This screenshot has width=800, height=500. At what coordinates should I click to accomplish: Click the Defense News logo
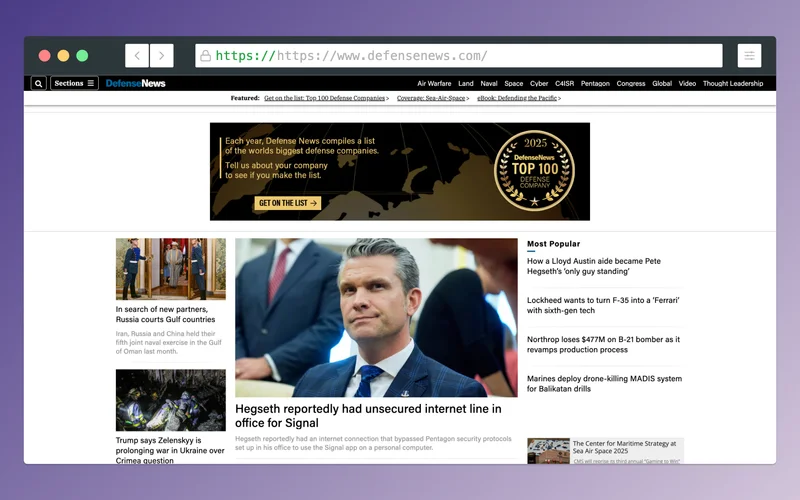pos(136,83)
